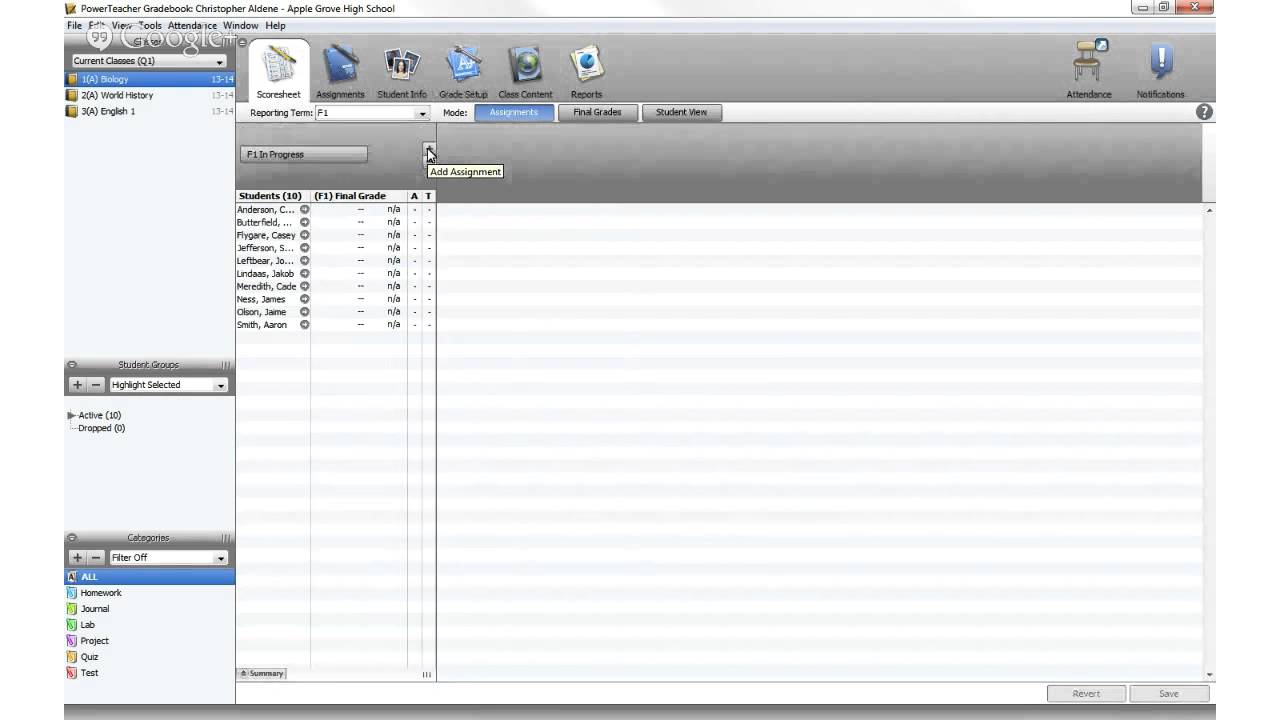Click the Revert button
The image size is (1280, 720).
click(x=1086, y=693)
